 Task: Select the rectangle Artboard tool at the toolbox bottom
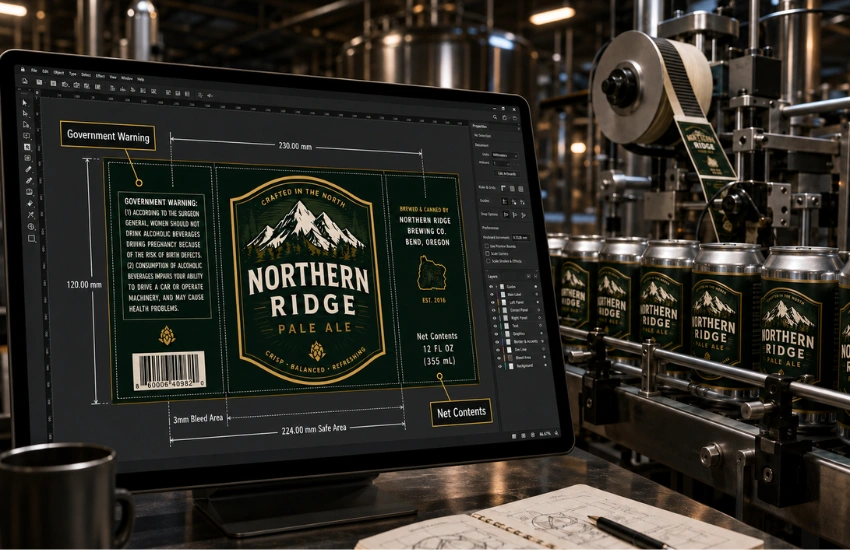click(31, 238)
